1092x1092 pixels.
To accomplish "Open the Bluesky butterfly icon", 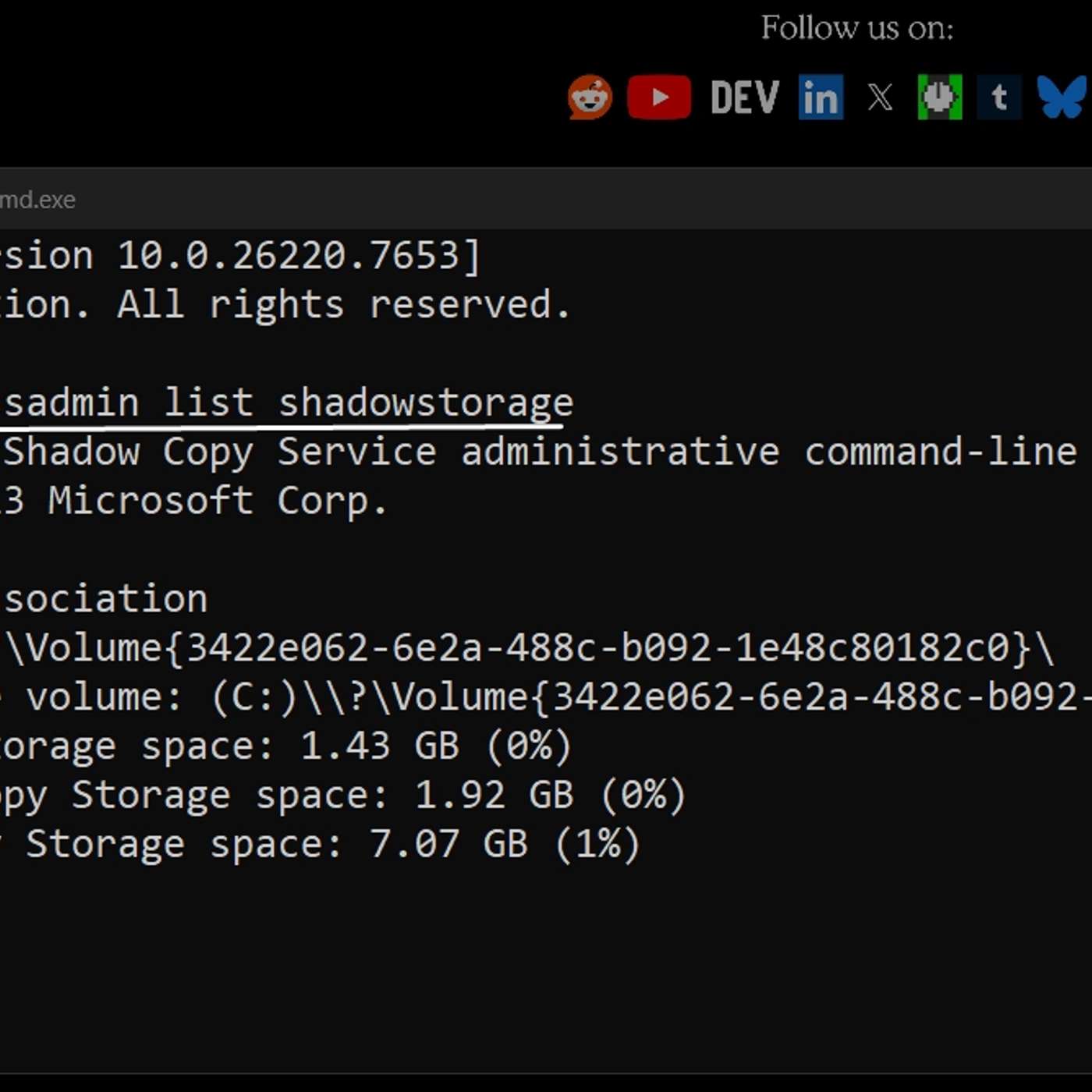I will pyautogui.click(x=1061, y=97).
